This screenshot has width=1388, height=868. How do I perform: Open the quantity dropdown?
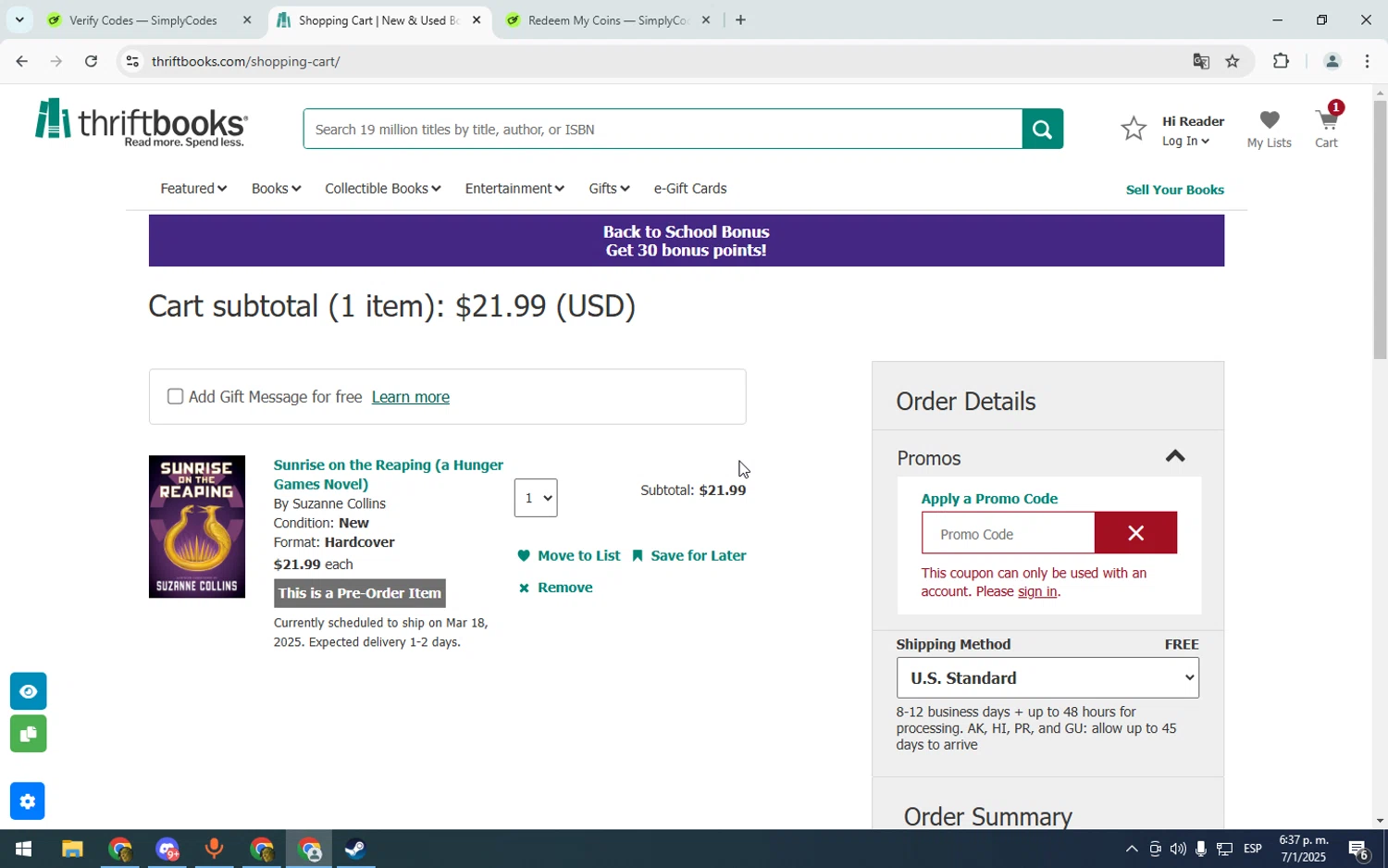point(536,498)
